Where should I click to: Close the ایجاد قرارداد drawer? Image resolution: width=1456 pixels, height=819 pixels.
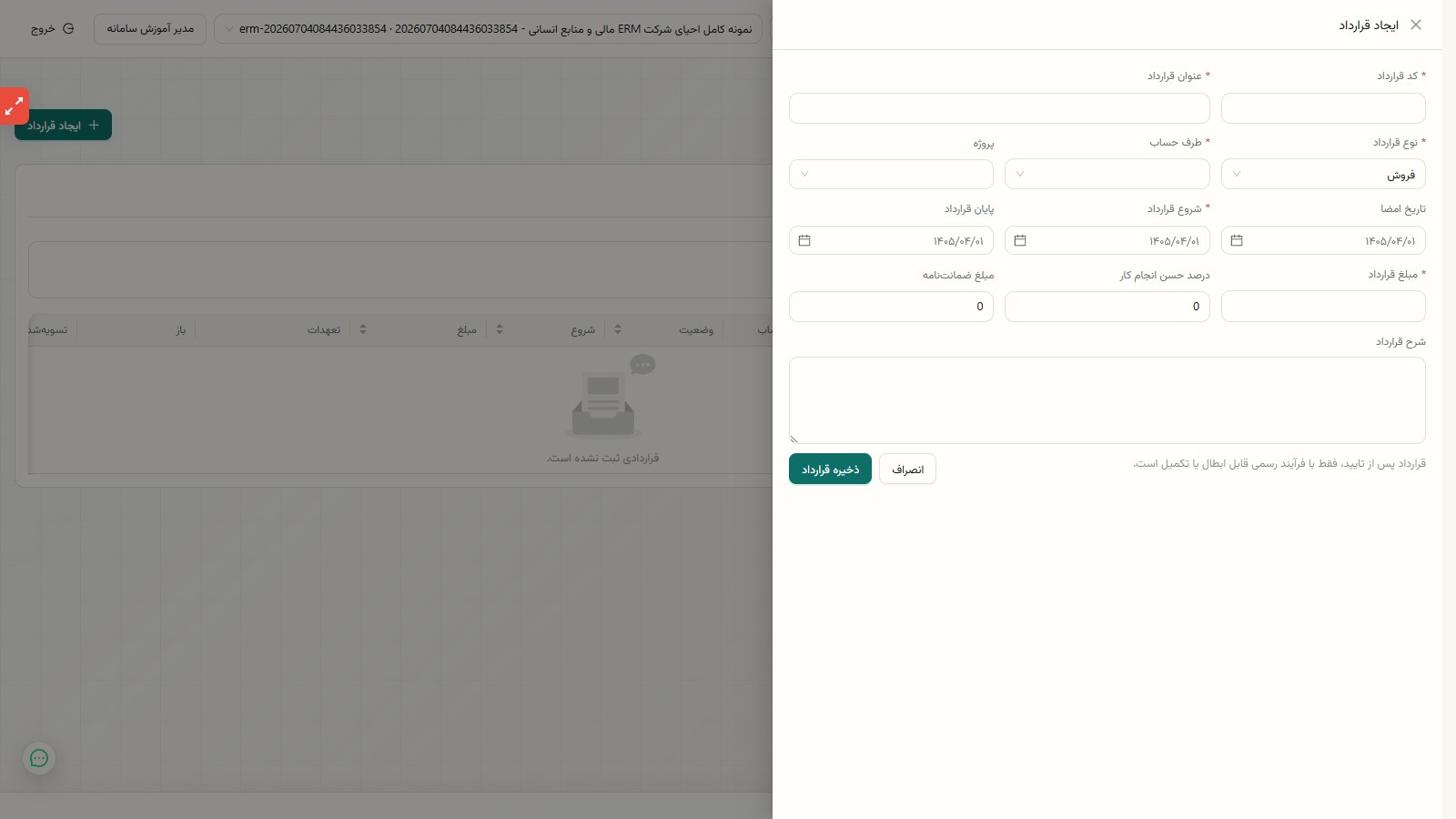[x=1416, y=25]
